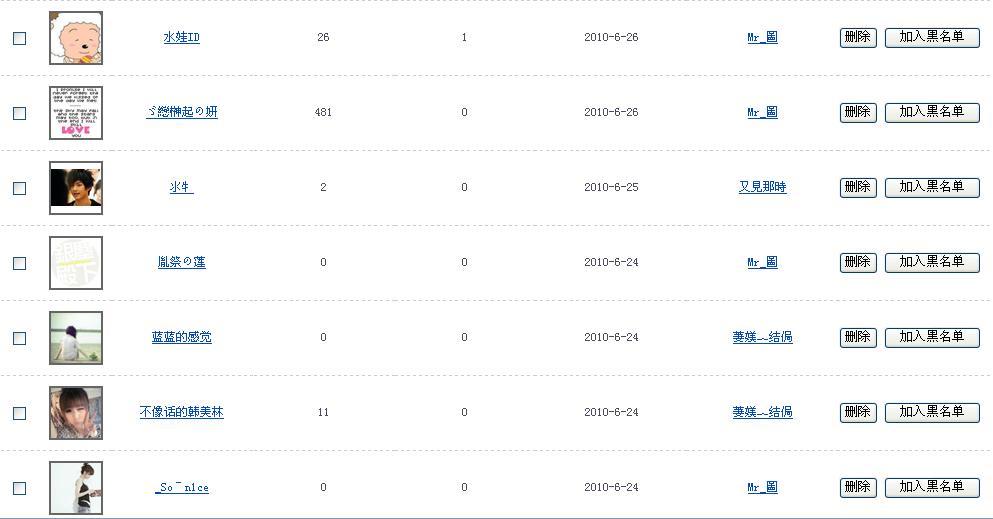Delete the 蓝蓝的感觉 entry
The width and height of the screenshot is (993, 519).
click(x=858, y=337)
